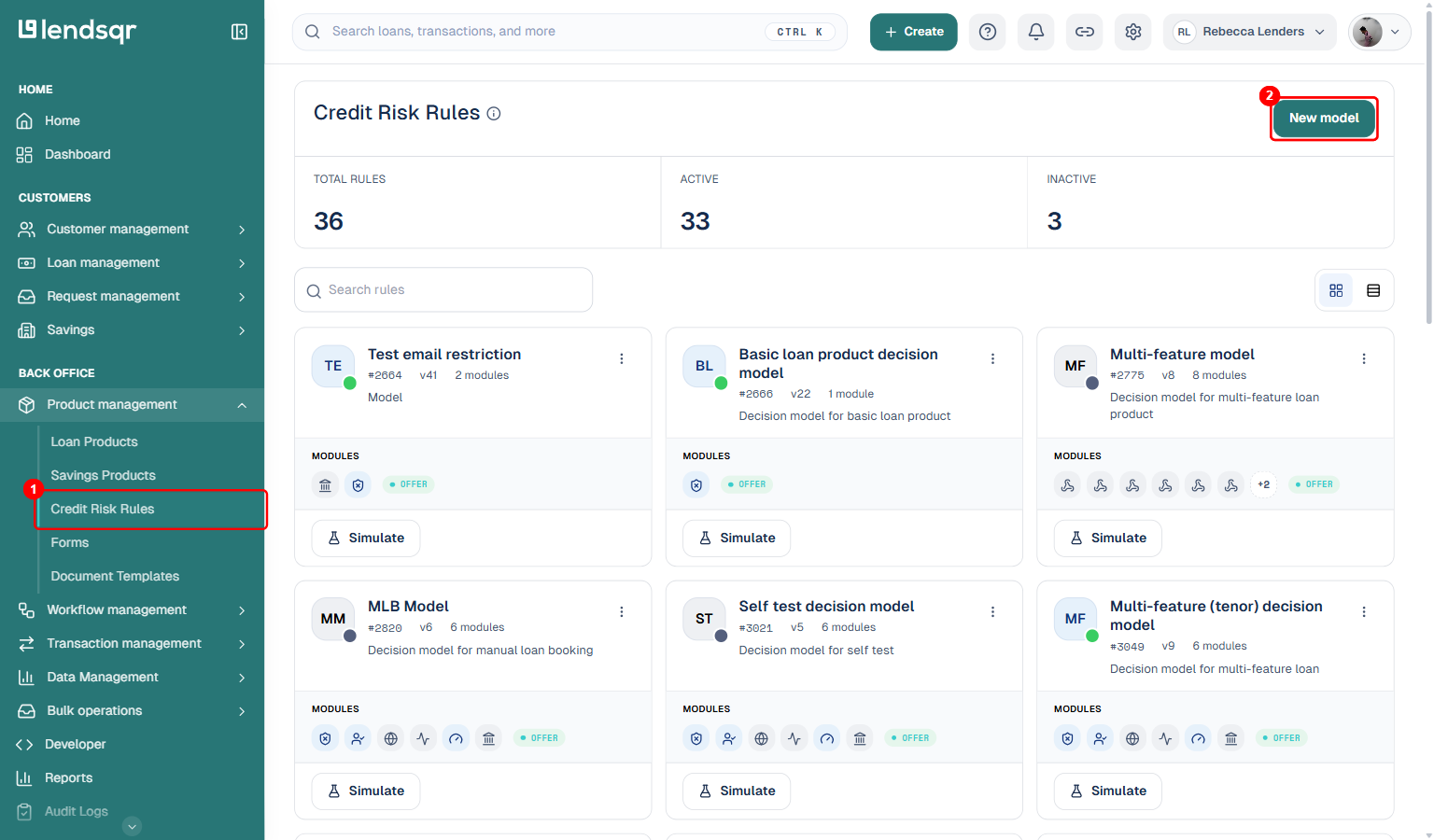This screenshot has height=840, width=1434.
Task: Simulate the Multi-feature model
Action: pos(1108,539)
